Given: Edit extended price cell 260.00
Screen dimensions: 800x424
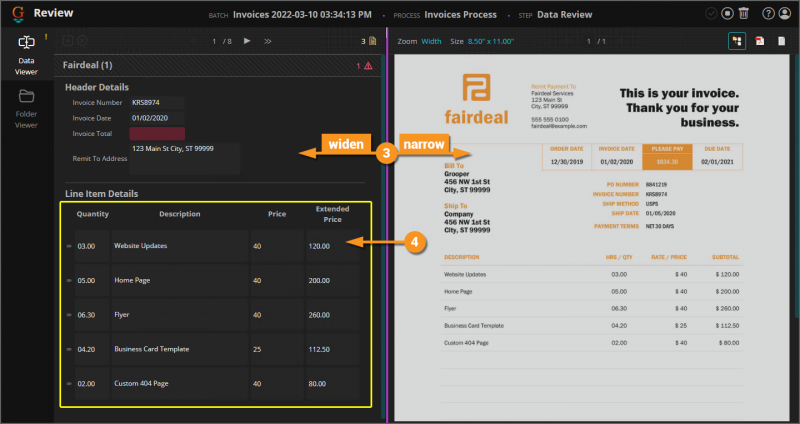Looking at the screenshot, I should pyautogui.click(x=333, y=315).
